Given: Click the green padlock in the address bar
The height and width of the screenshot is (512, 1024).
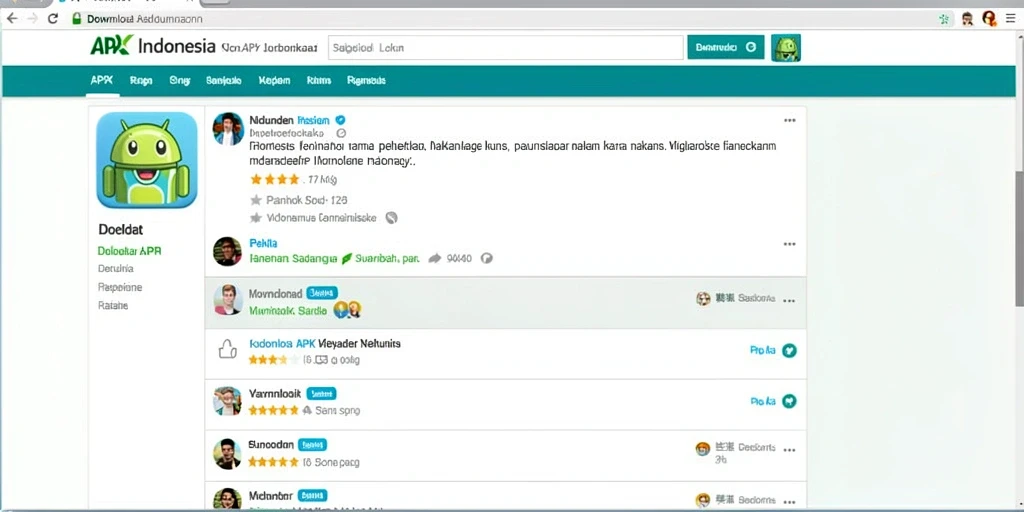Looking at the screenshot, I should (x=76, y=18).
